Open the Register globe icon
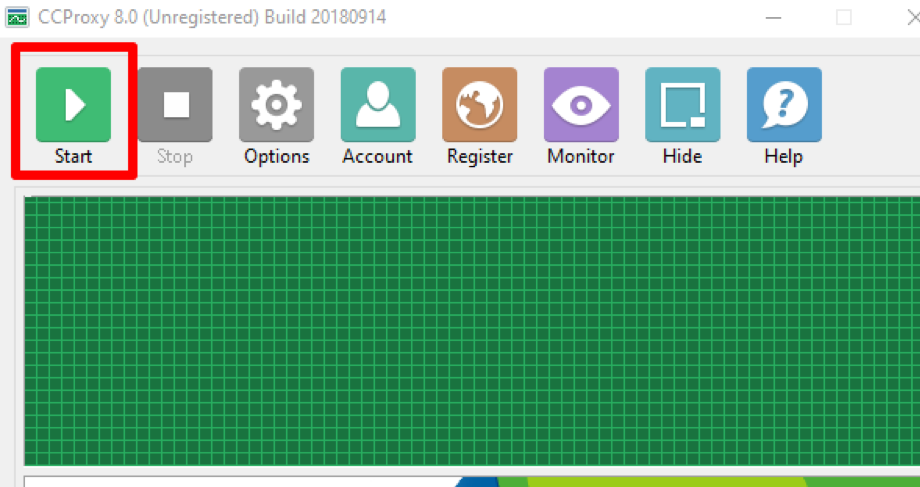Screen dimensions: 920x487 pos(479,105)
